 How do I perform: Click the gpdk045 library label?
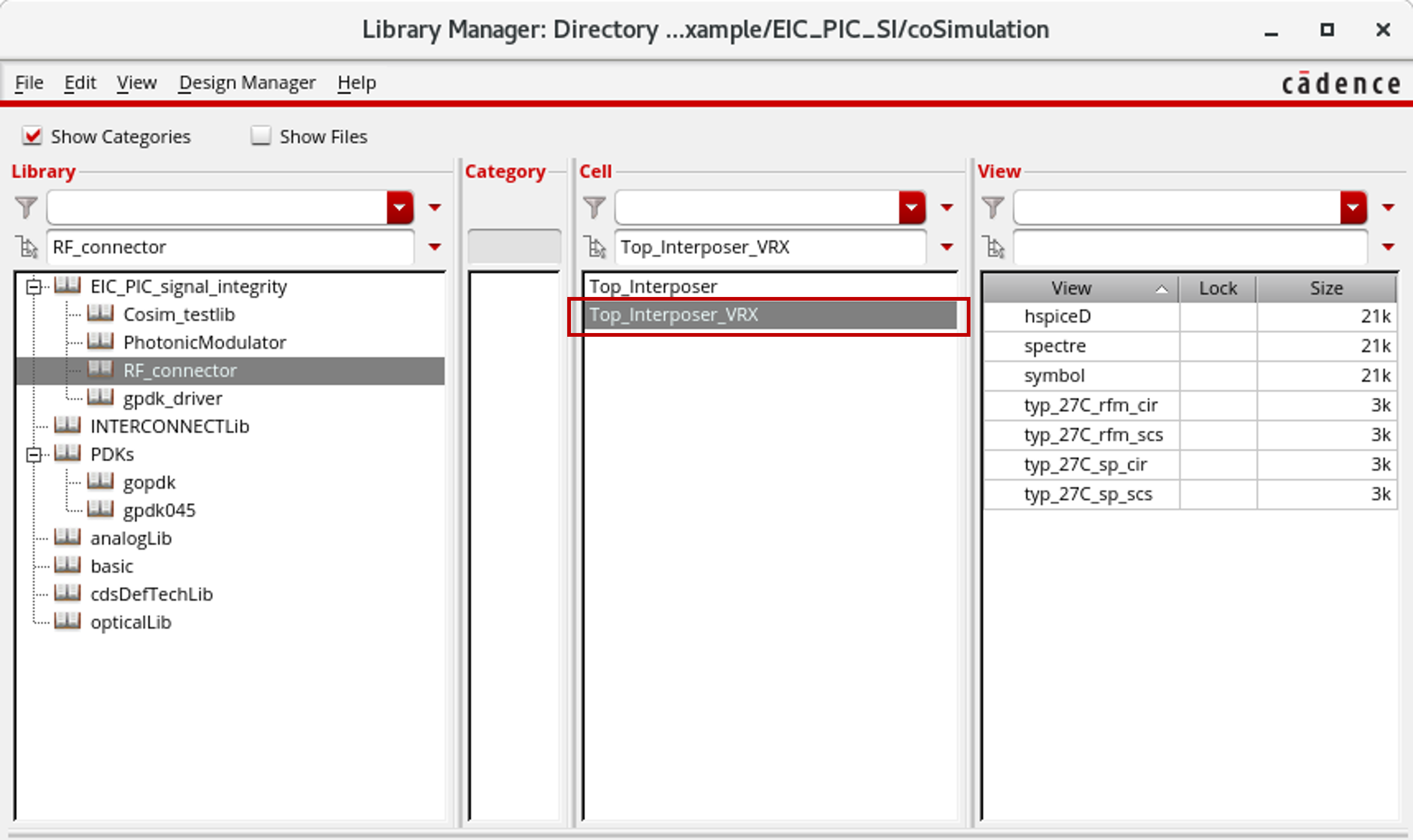[159, 511]
